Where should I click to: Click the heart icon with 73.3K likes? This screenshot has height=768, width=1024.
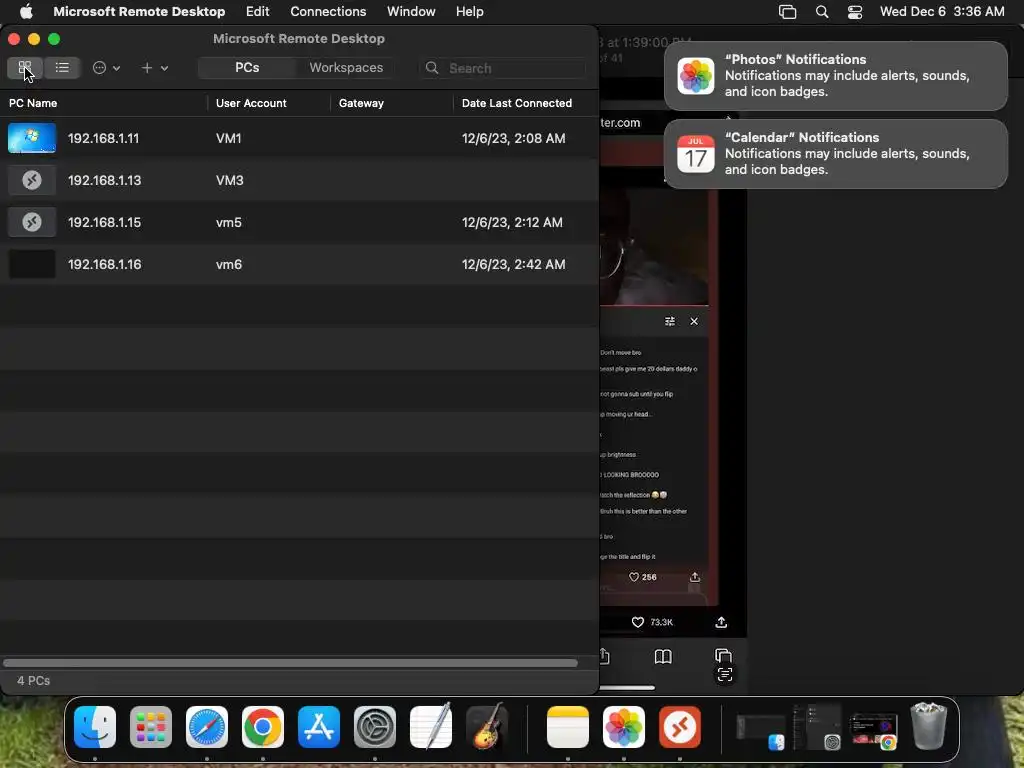(638, 622)
